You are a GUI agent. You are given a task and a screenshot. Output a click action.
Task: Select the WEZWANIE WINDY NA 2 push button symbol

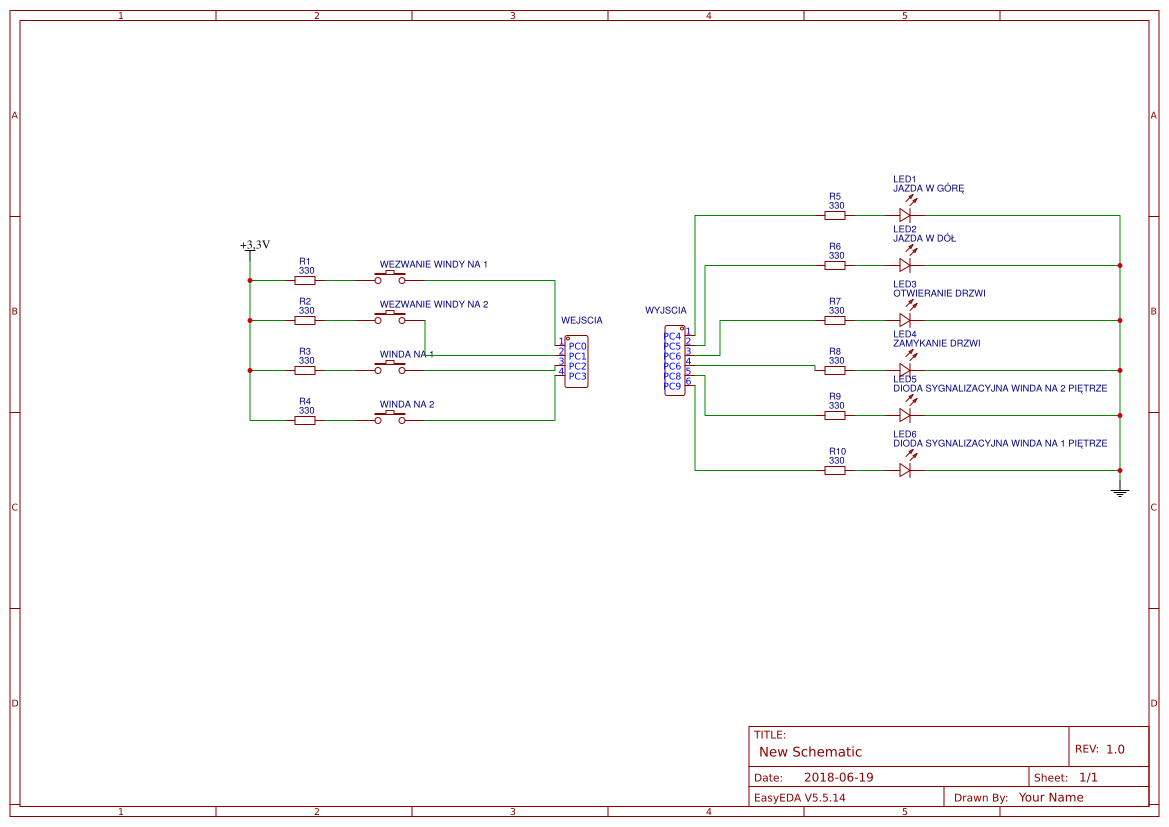(390, 318)
